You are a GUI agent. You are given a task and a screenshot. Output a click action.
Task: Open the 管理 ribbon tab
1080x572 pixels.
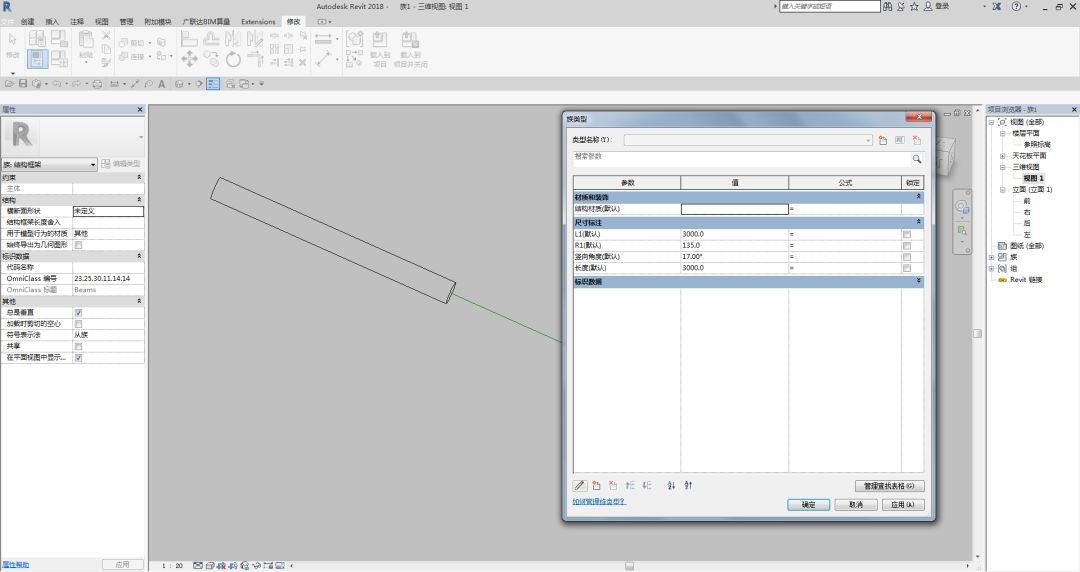[127, 21]
